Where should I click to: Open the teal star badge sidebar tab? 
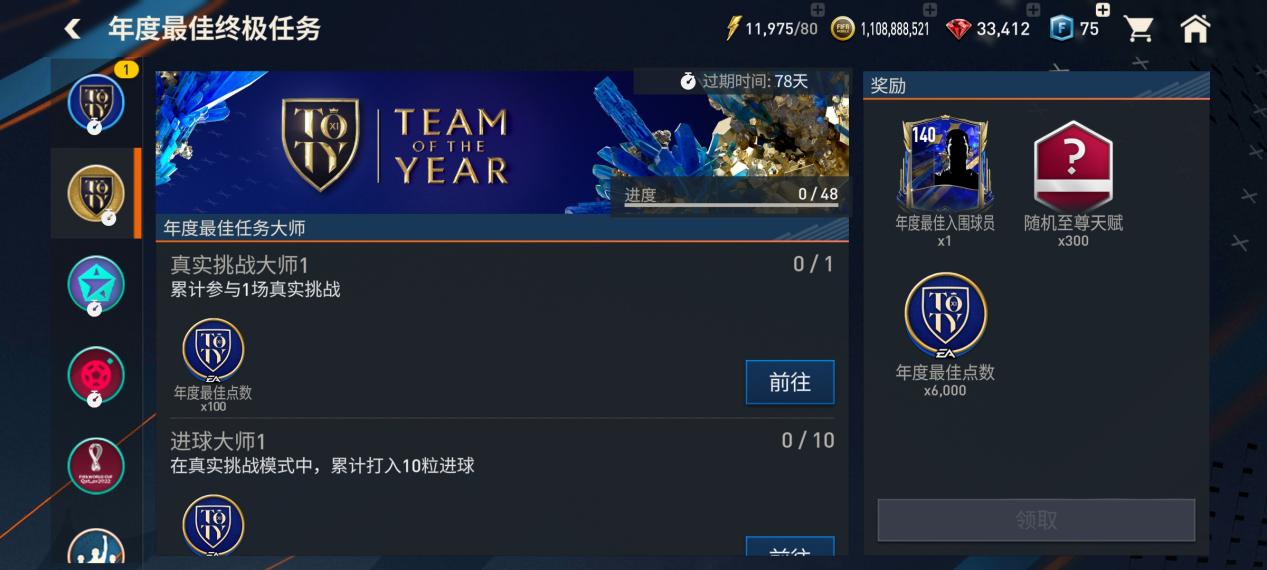click(96, 284)
